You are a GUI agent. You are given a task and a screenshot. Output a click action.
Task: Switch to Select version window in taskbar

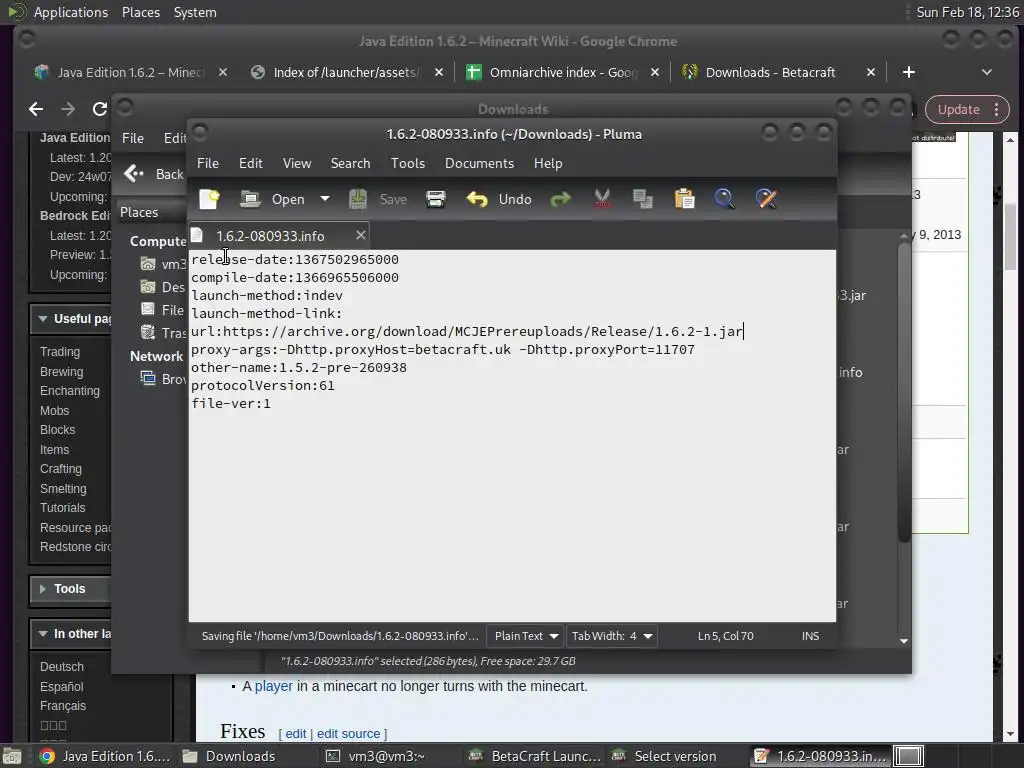(664, 756)
